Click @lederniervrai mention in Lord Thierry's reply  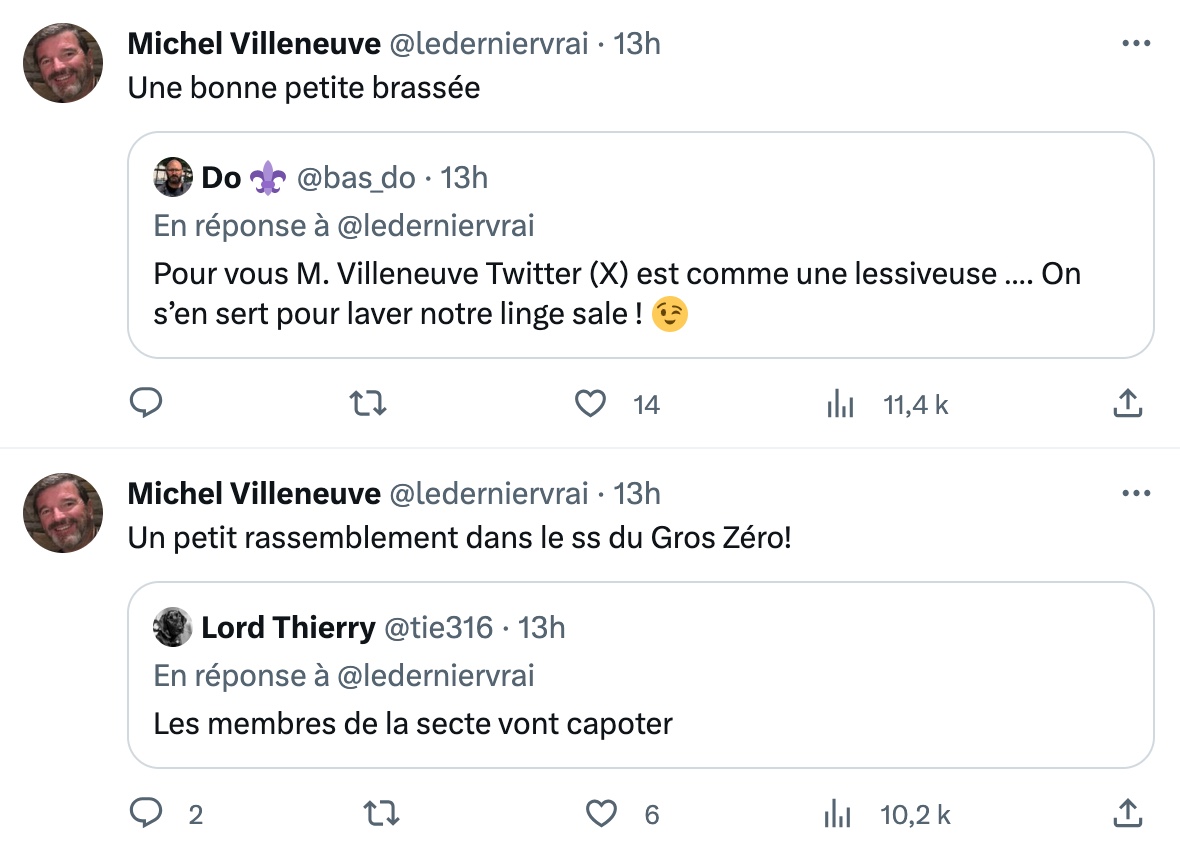coord(436,676)
